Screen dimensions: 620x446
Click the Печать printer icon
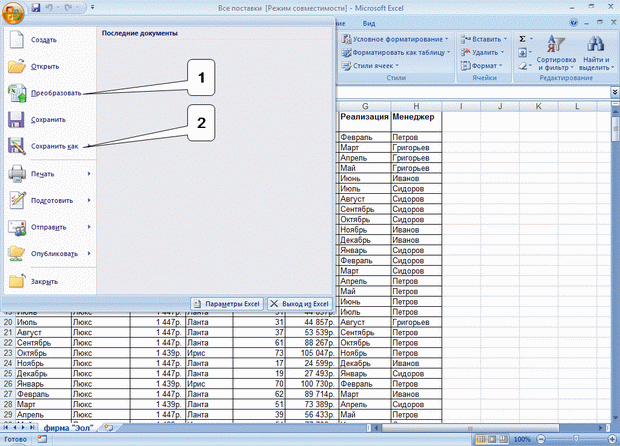17,174
